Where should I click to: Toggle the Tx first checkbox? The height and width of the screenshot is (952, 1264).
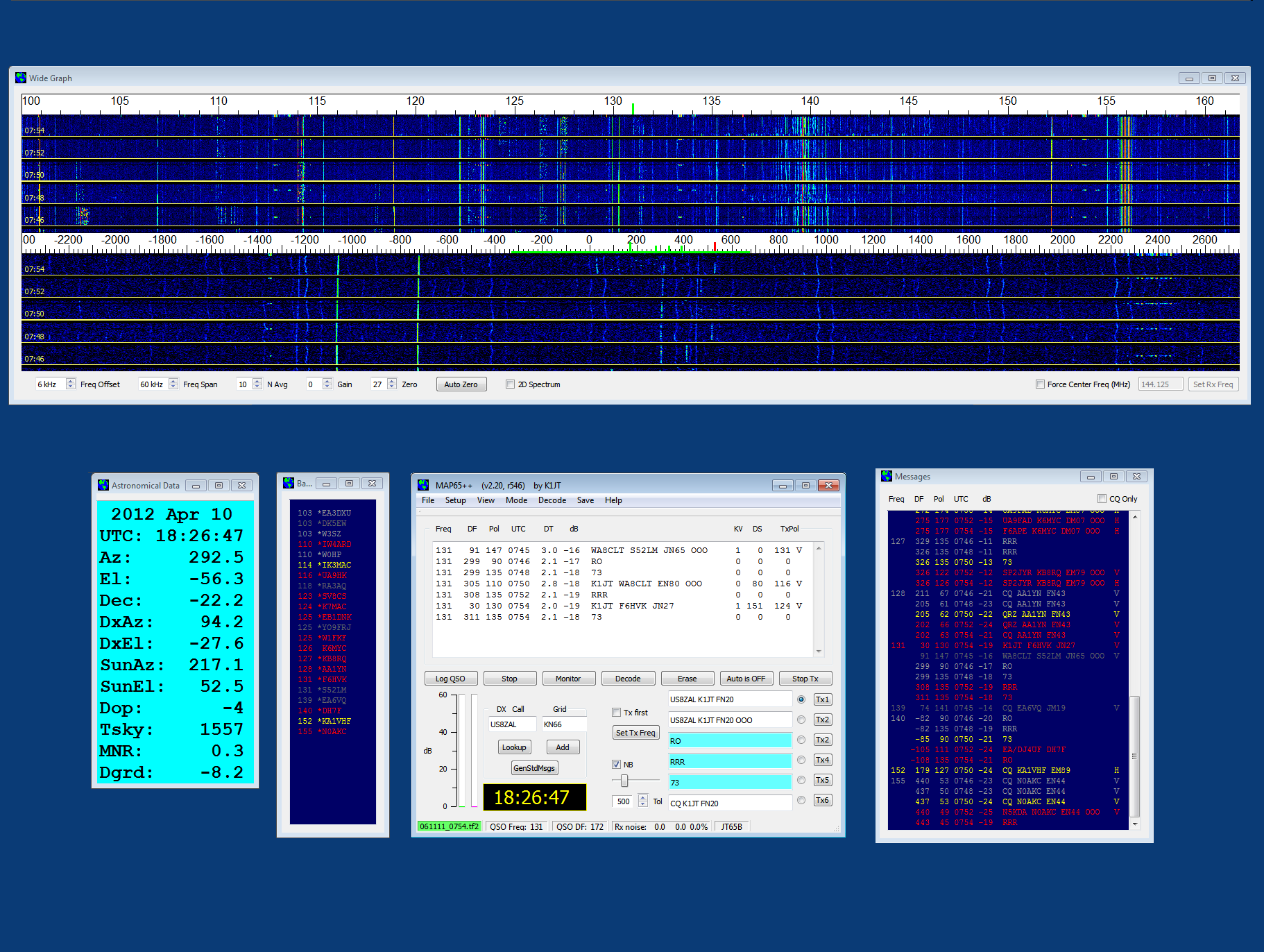(x=616, y=713)
